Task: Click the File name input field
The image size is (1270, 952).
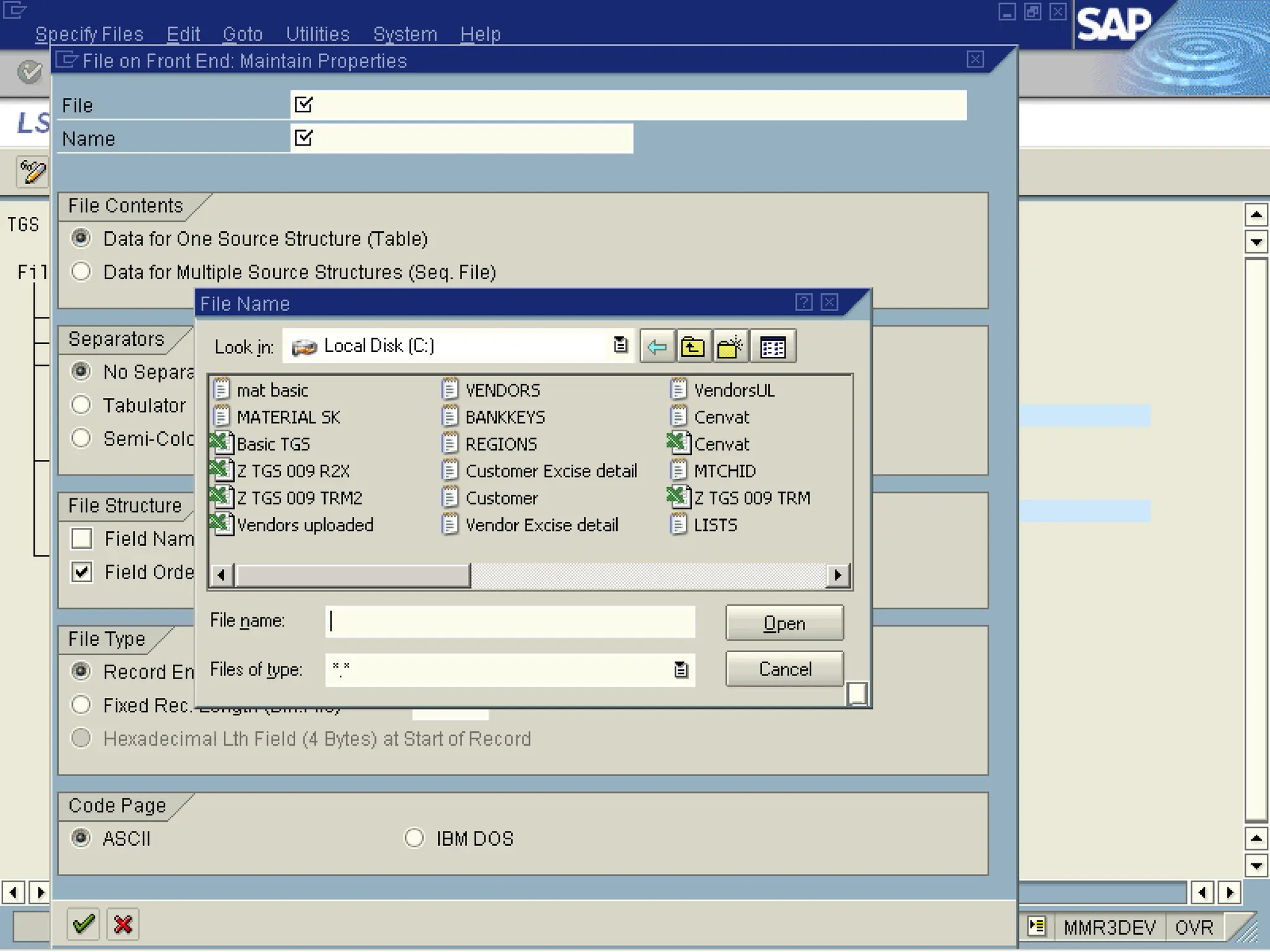Action: (x=510, y=622)
